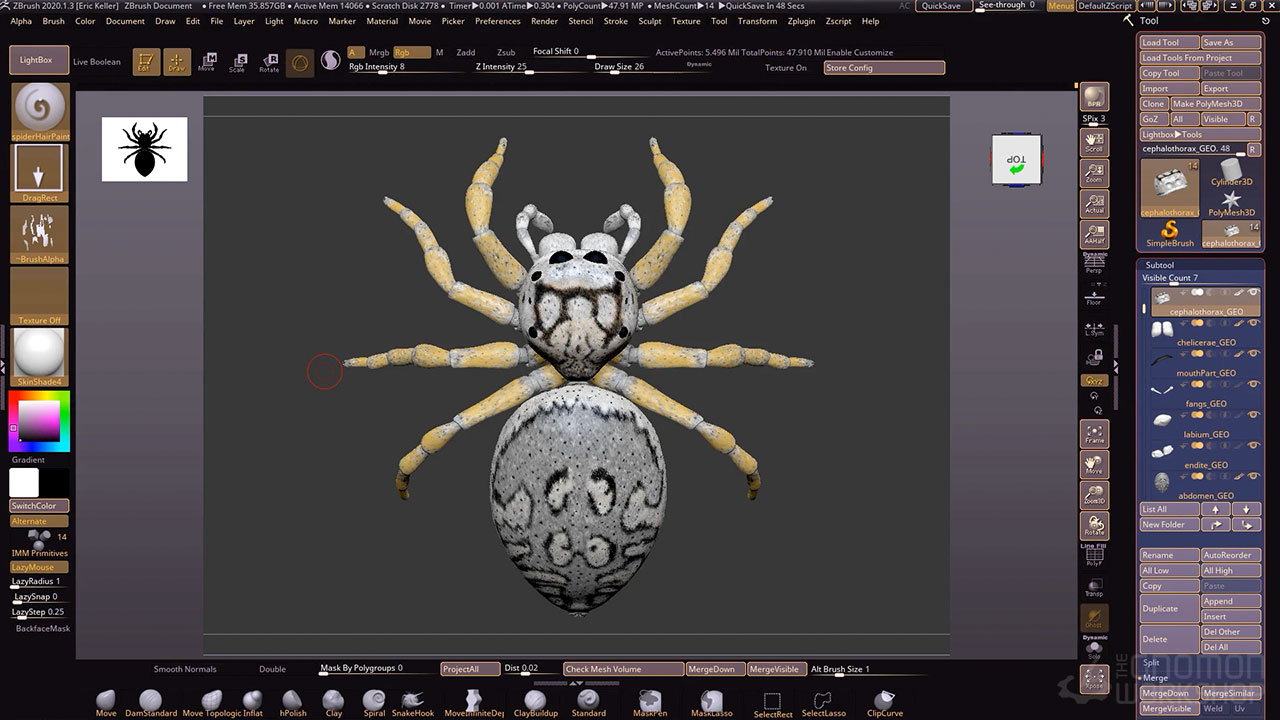The width and height of the screenshot is (1280, 720).
Task: Open the Zplugin menu
Action: point(801,21)
